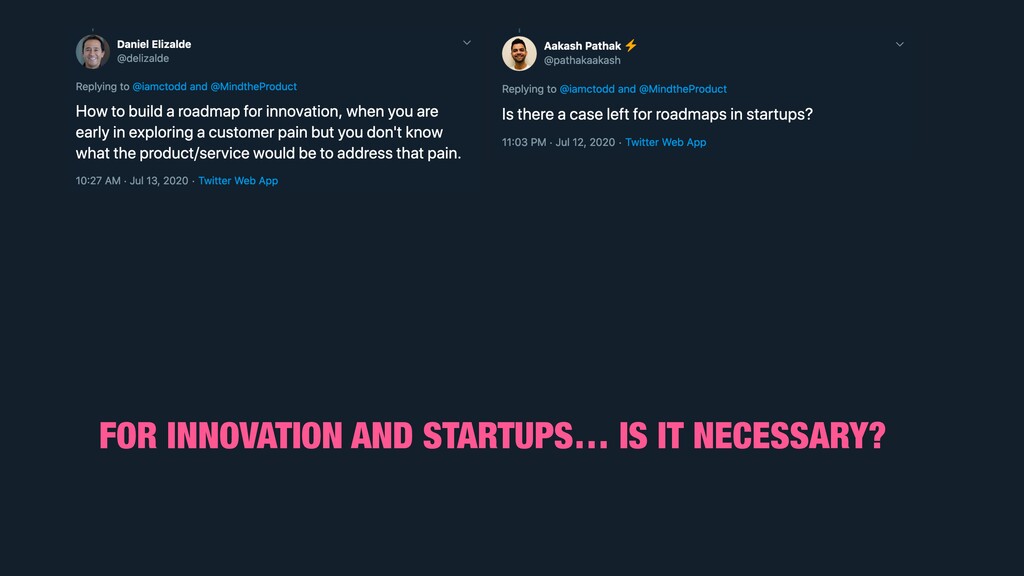Click the 11:03 PM Jul 12, 2020 timestamp
The width and height of the screenshot is (1024, 576).
coord(558,142)
